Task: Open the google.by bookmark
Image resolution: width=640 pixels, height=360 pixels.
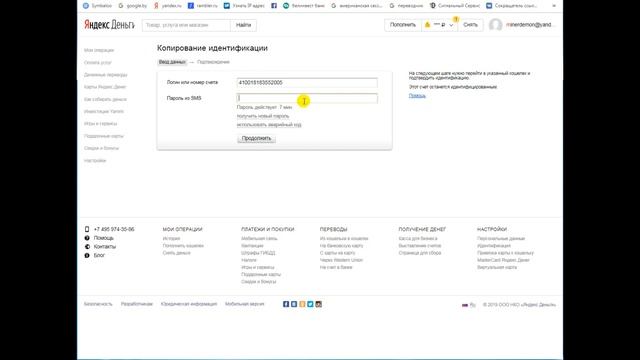Action: [x=133, y=6]
